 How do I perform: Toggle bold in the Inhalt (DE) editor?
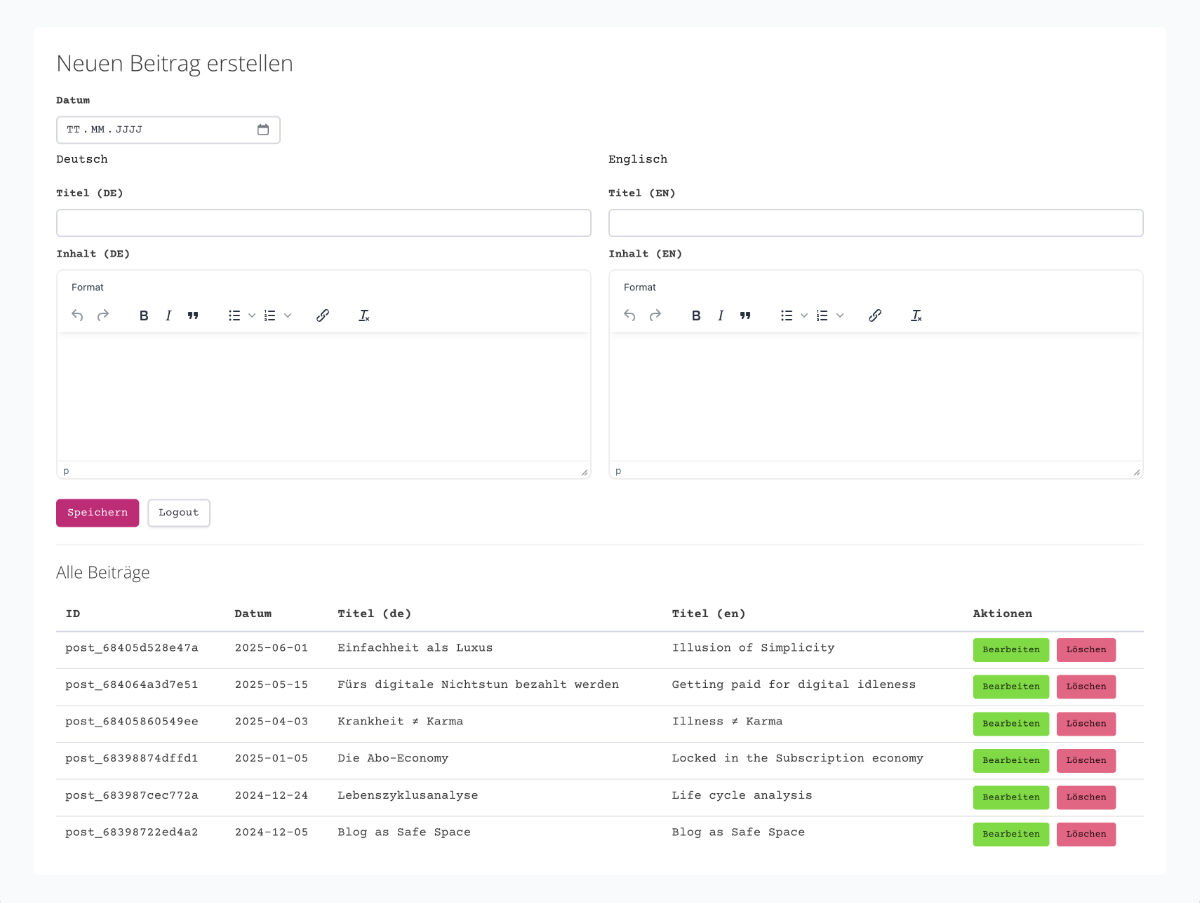[x=144, y=315]
